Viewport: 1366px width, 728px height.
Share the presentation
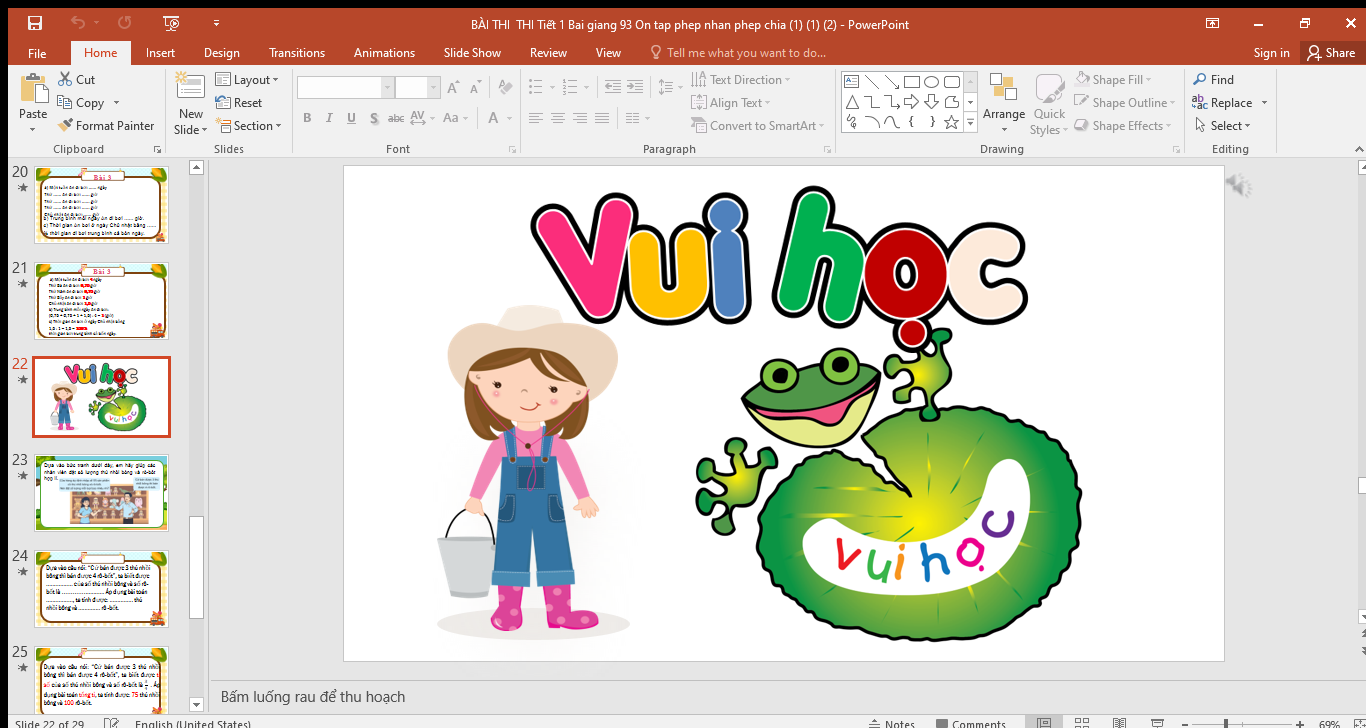tap(1330, 53)
